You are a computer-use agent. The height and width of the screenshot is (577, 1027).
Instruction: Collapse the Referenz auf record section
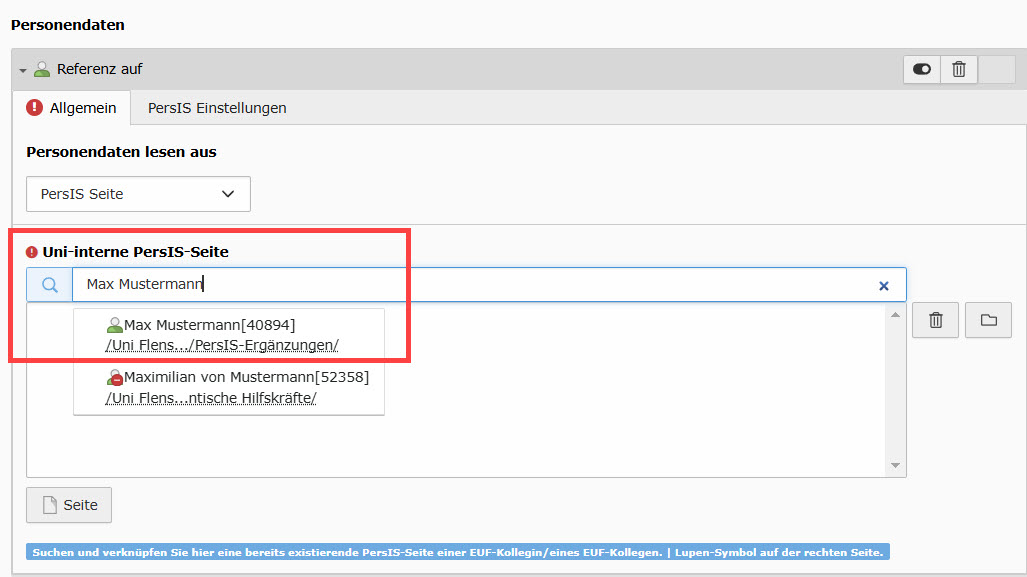pyautogui.click(x=23, y=70)
